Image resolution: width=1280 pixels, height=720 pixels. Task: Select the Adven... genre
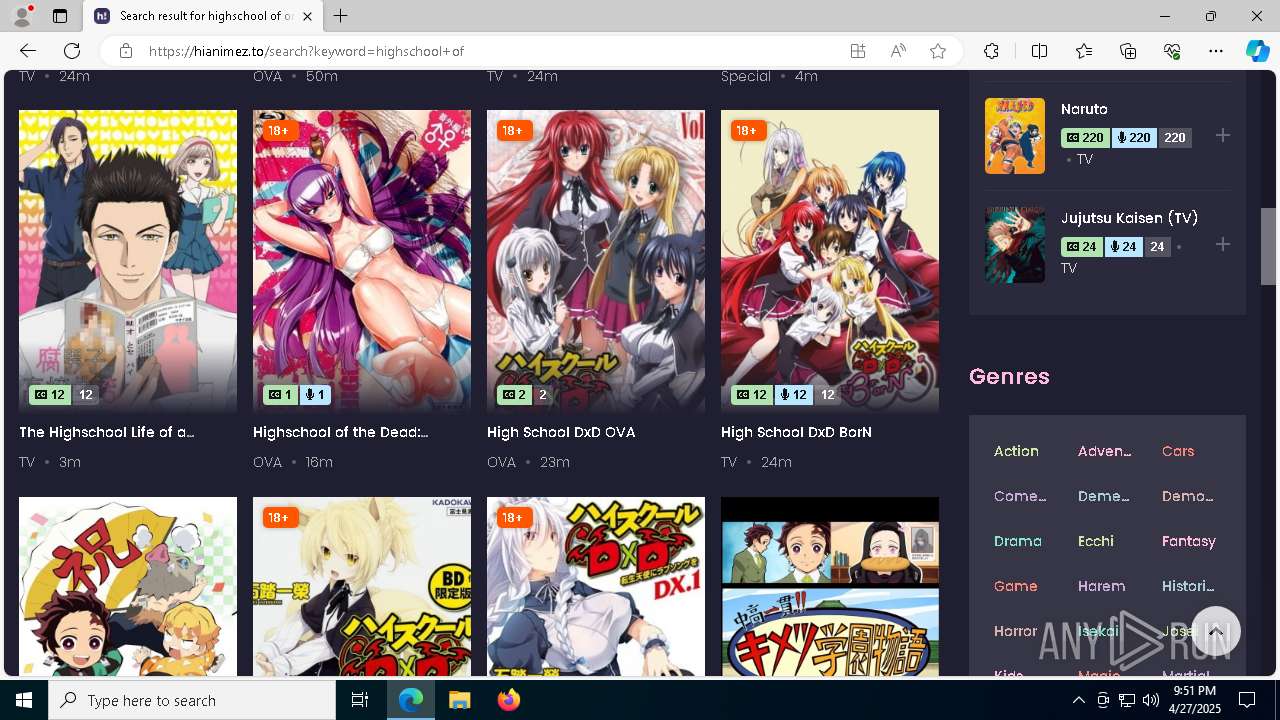(1105, 451)
